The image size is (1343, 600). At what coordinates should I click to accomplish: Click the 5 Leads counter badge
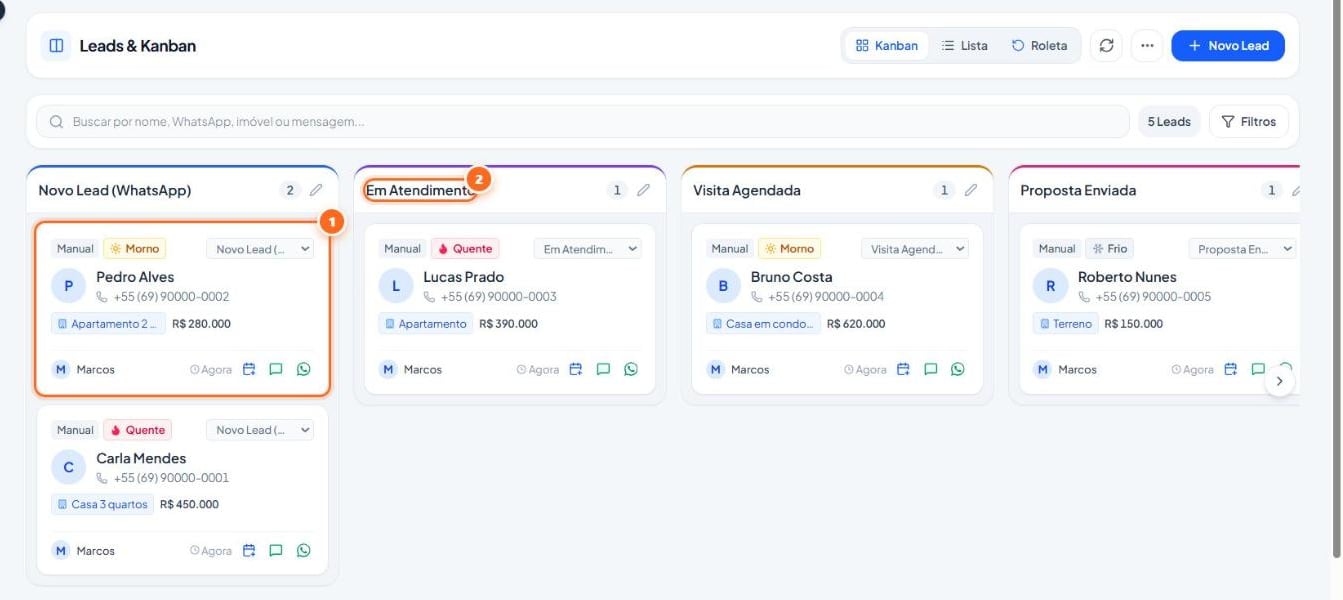pos(1169,122)
